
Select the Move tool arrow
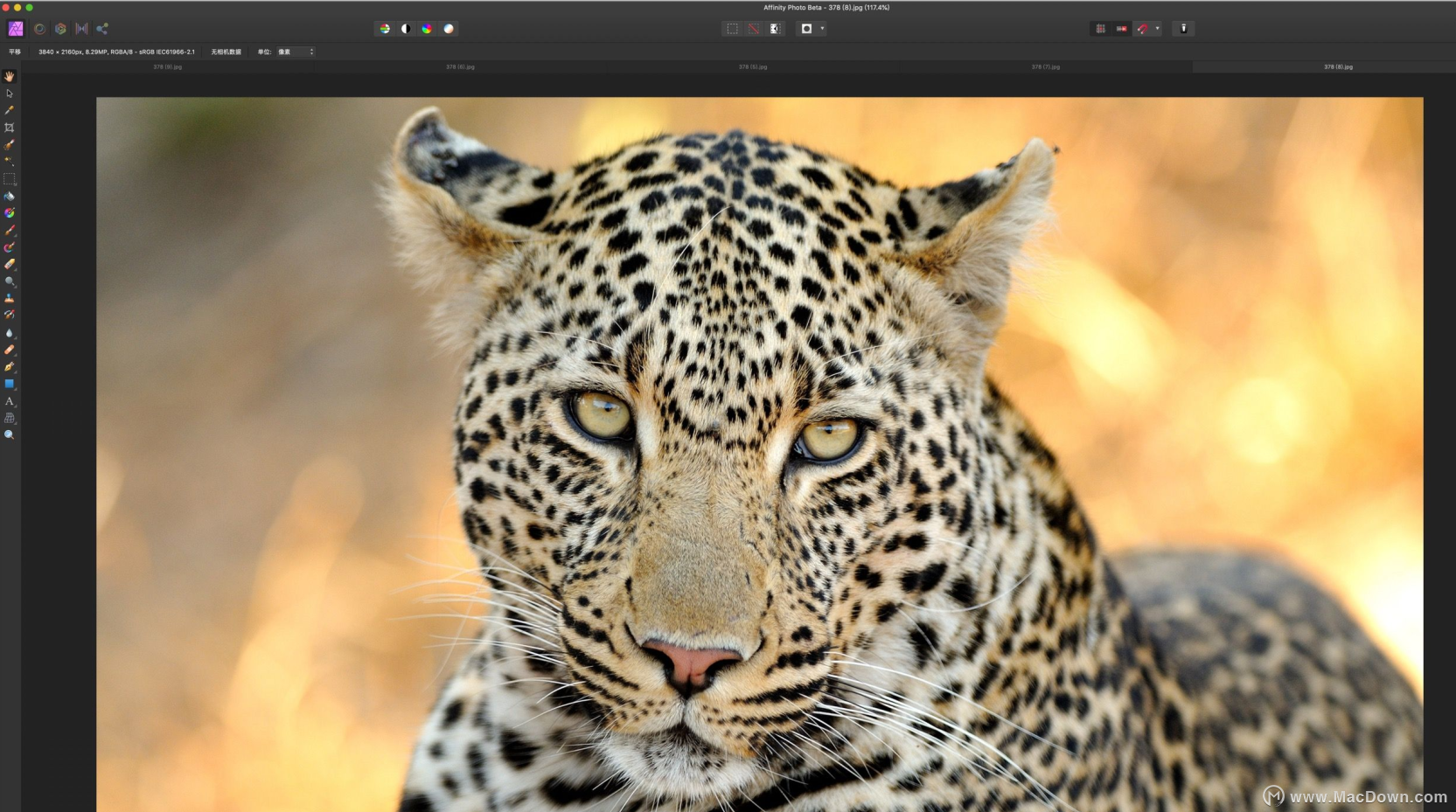[10, 94]
